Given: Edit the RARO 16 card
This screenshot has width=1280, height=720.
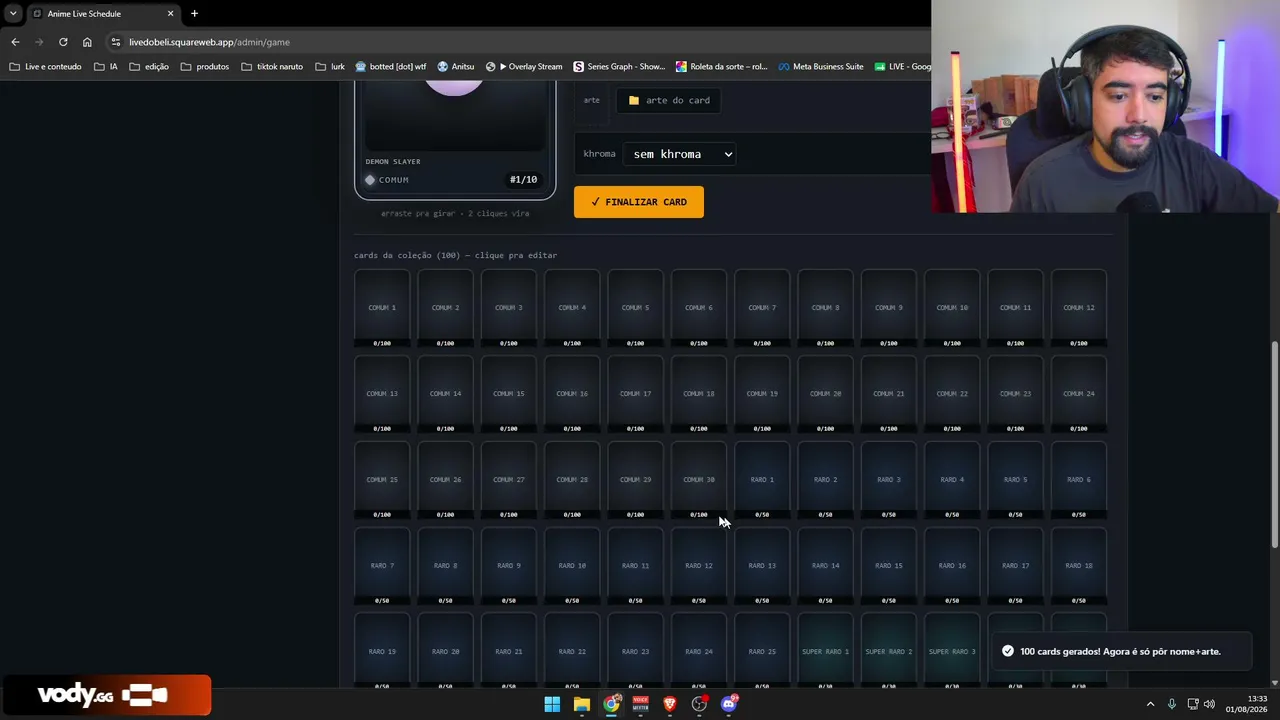Looking at the screenshot, I should click(x=952, y=566).
